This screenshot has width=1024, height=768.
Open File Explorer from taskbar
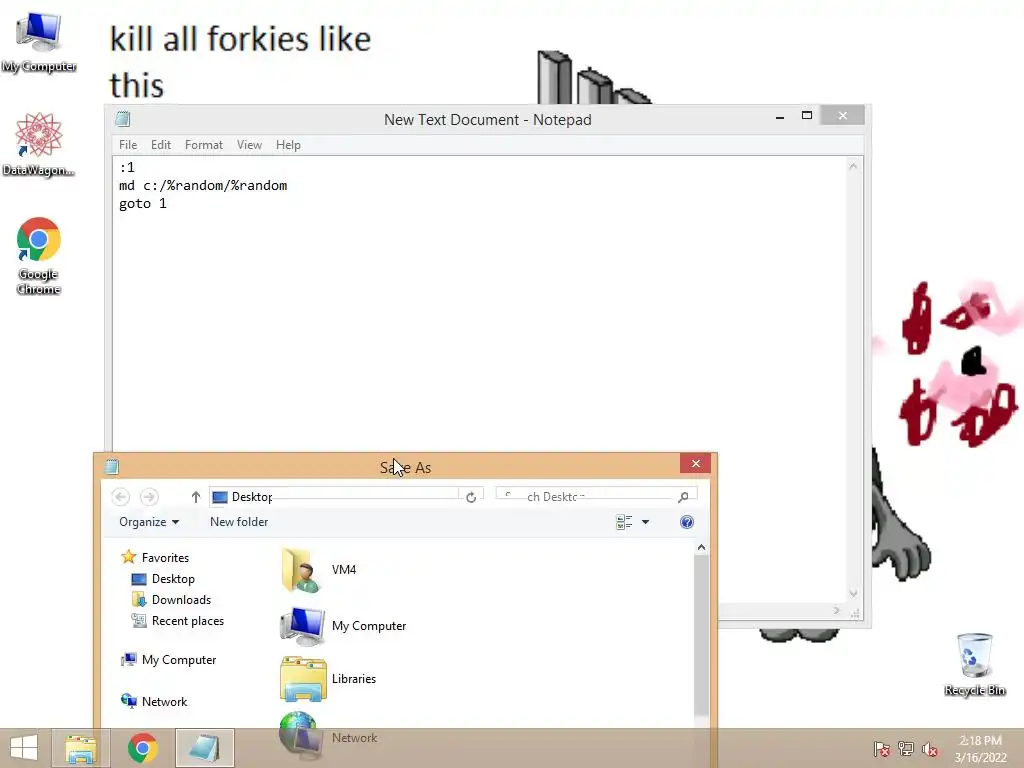pyautogui.click(x=80, y=748)
